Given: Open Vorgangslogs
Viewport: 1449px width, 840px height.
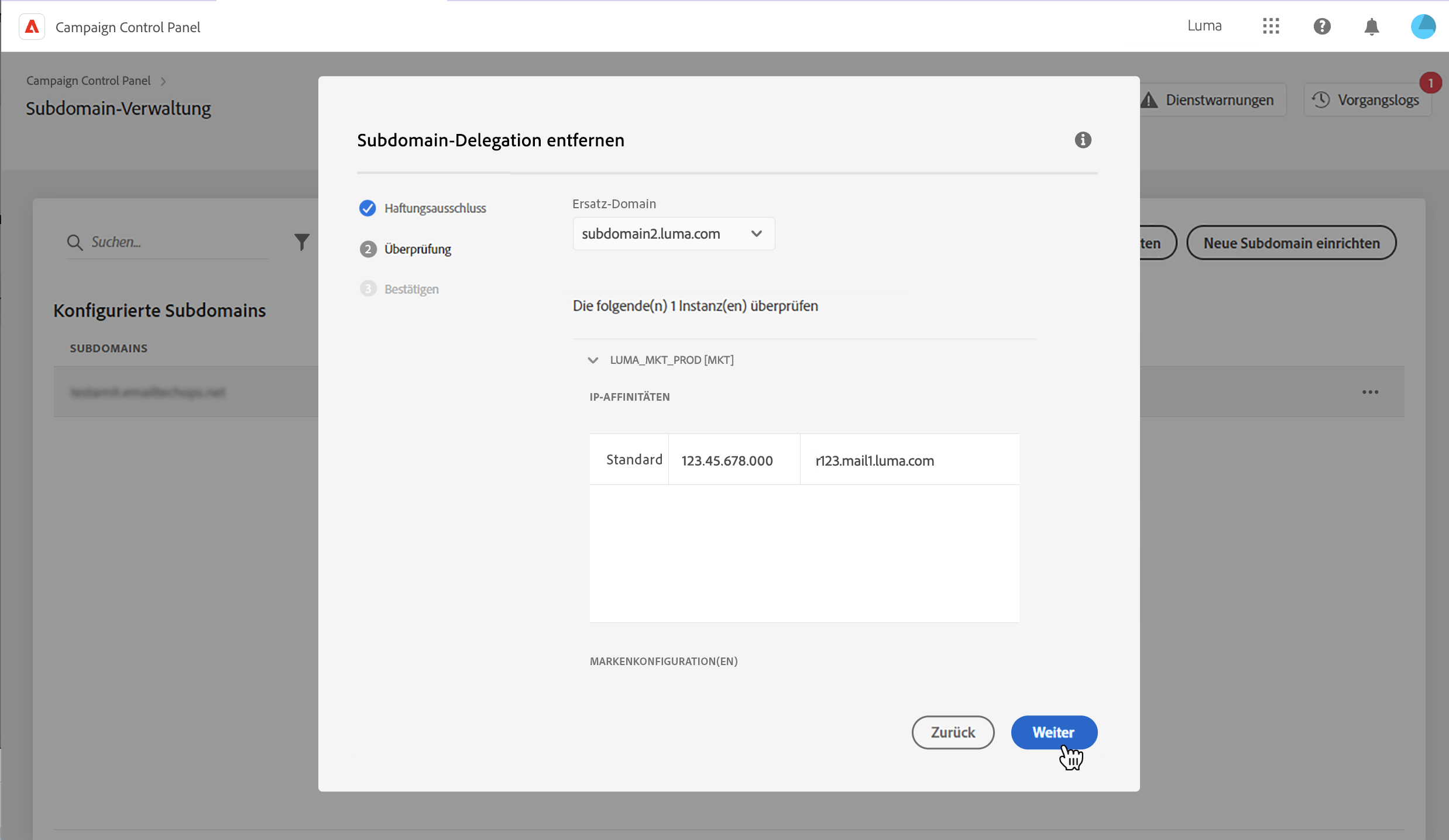Looking at the screenshot, I should pyautogui.click(x=1367, y=100).
